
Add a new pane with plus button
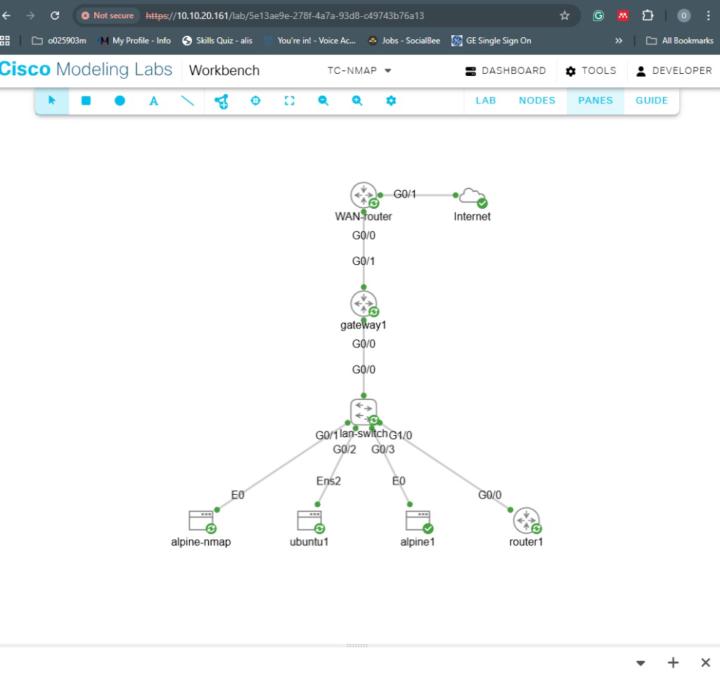click(673, 663)
